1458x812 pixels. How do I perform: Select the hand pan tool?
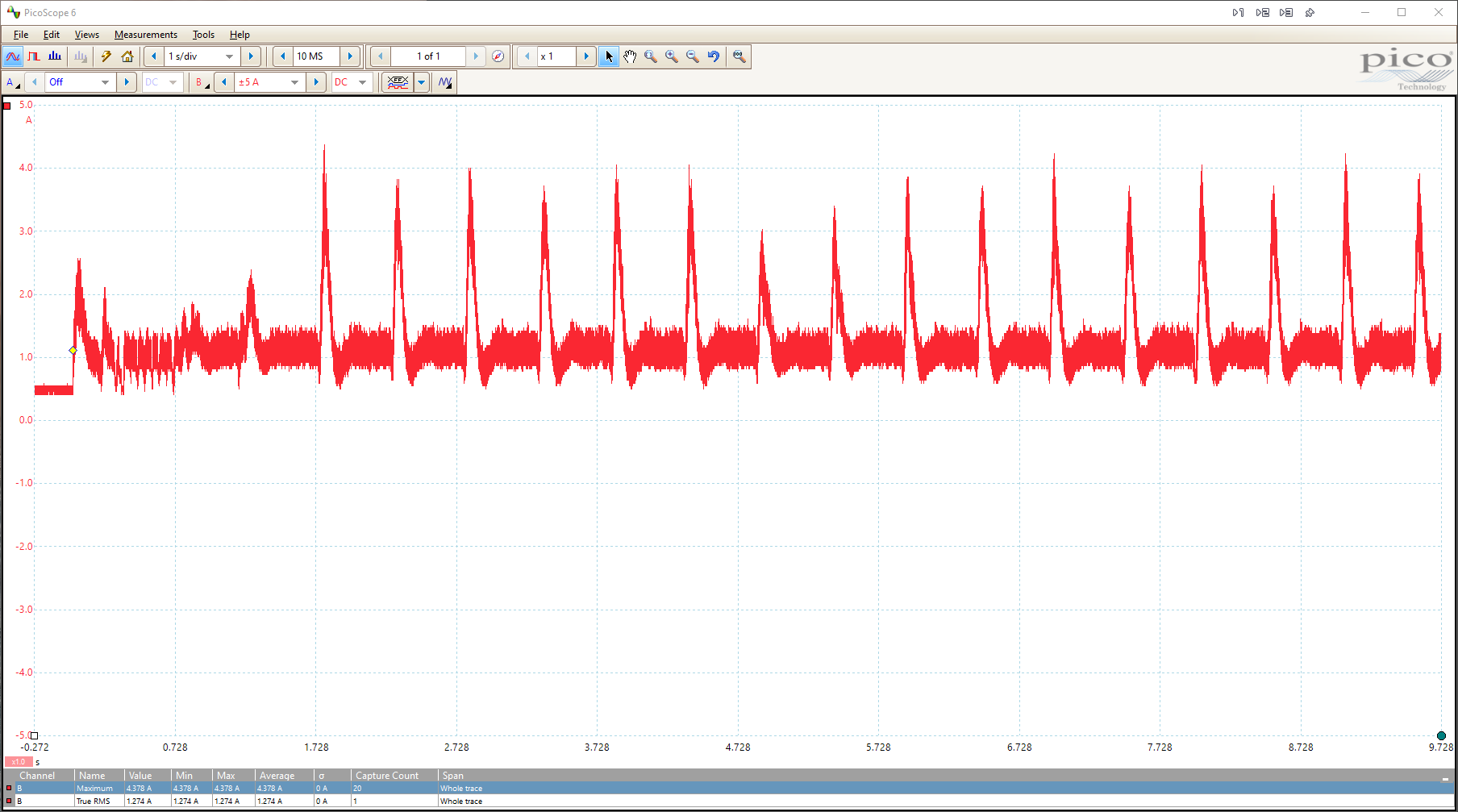[x=630, y=56]
